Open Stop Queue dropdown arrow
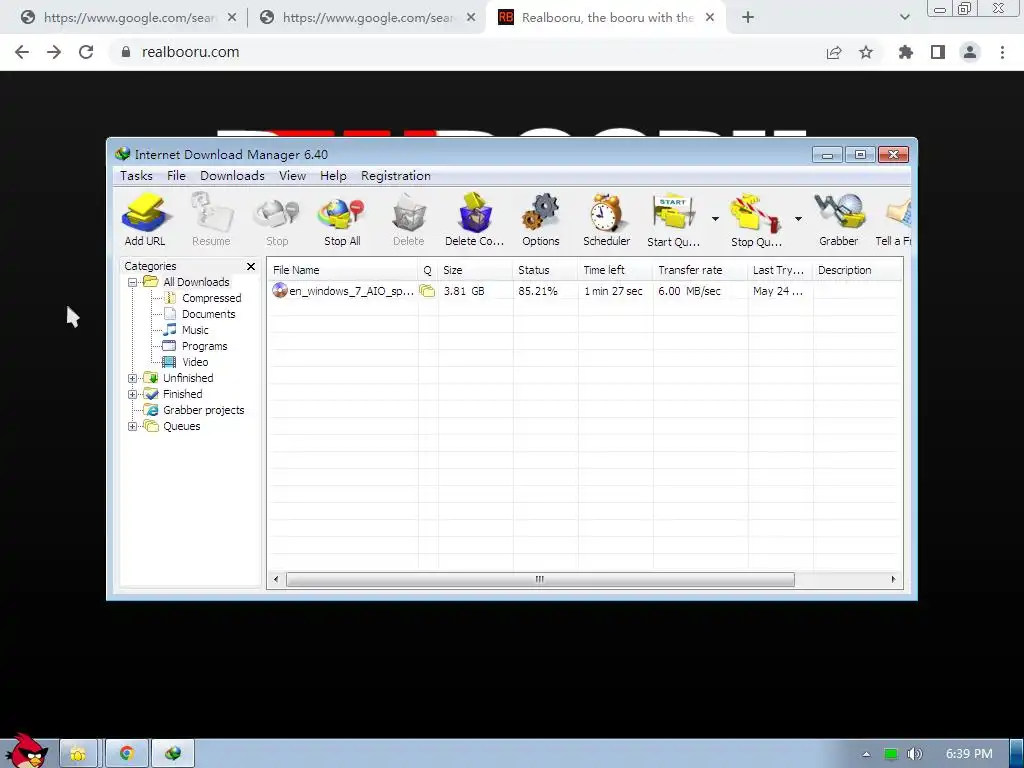1024x768 pixels. point(798,219)
